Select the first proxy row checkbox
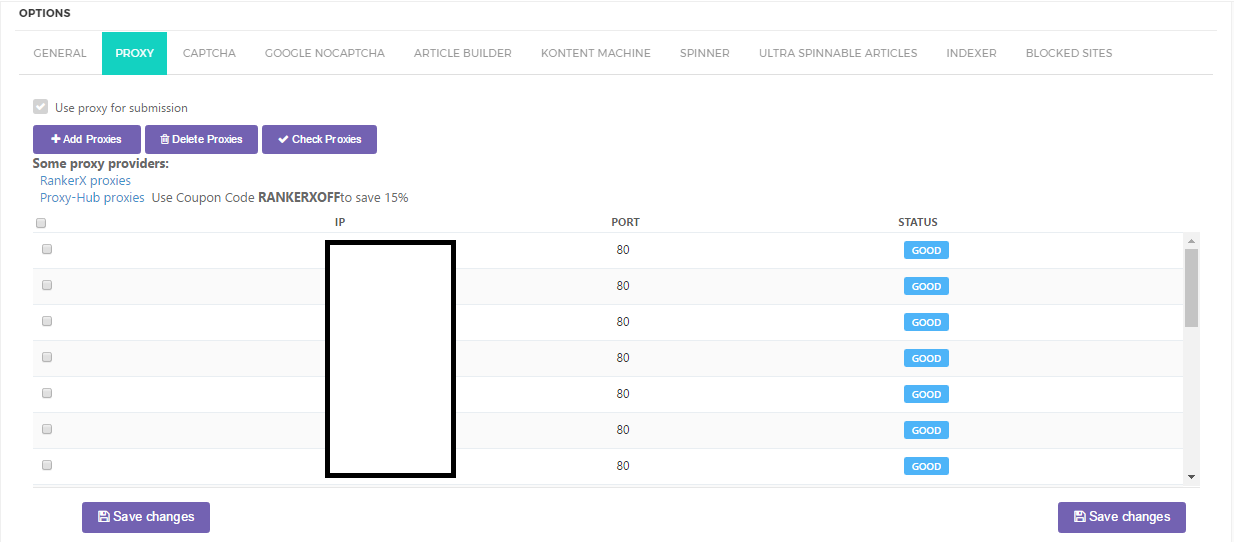This screenshot has width=1234, height=542. 47,249
